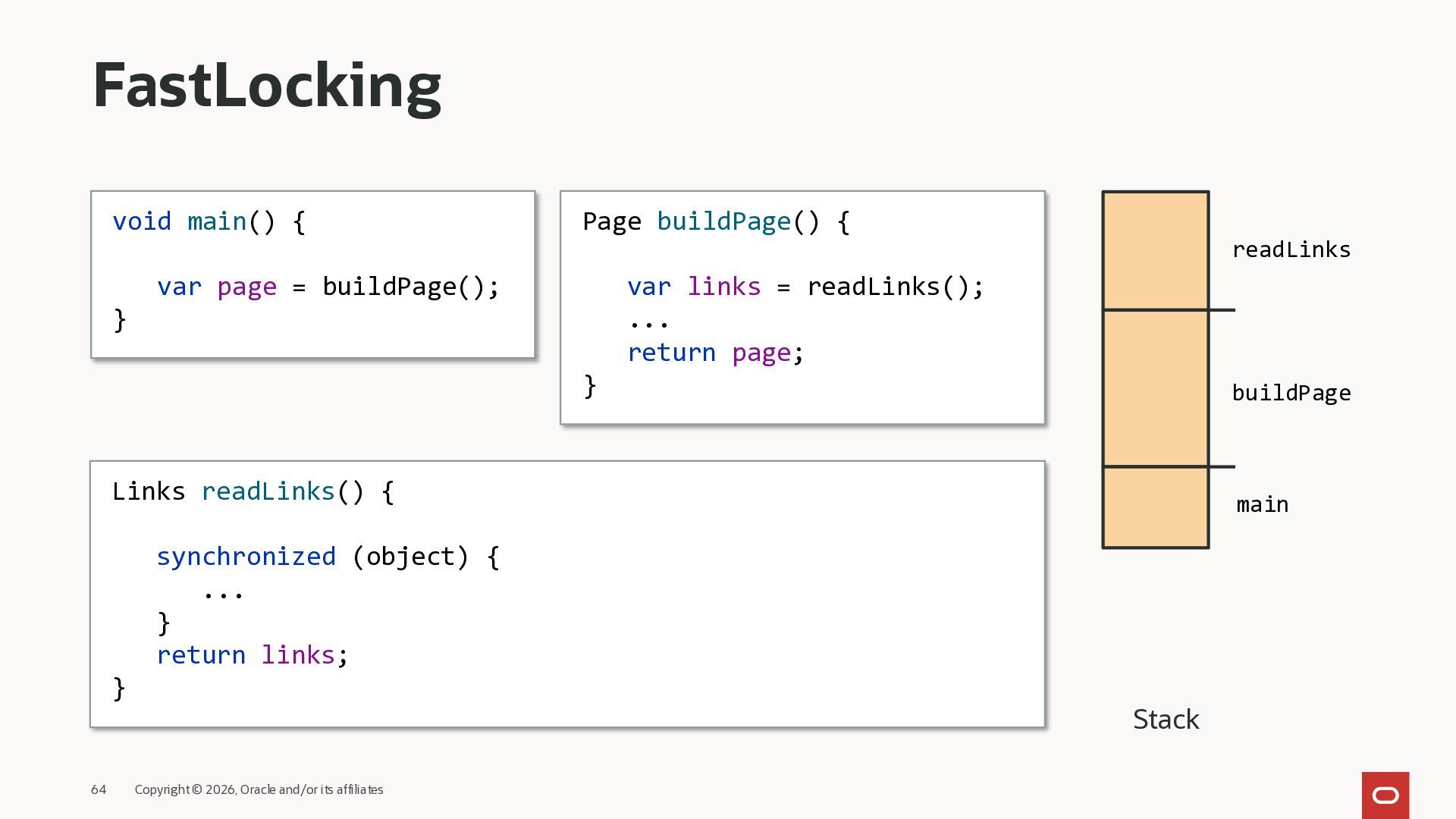Click the 'var links = readLinks();' line
Viewport: 1456px width, 819px height.
805,287
